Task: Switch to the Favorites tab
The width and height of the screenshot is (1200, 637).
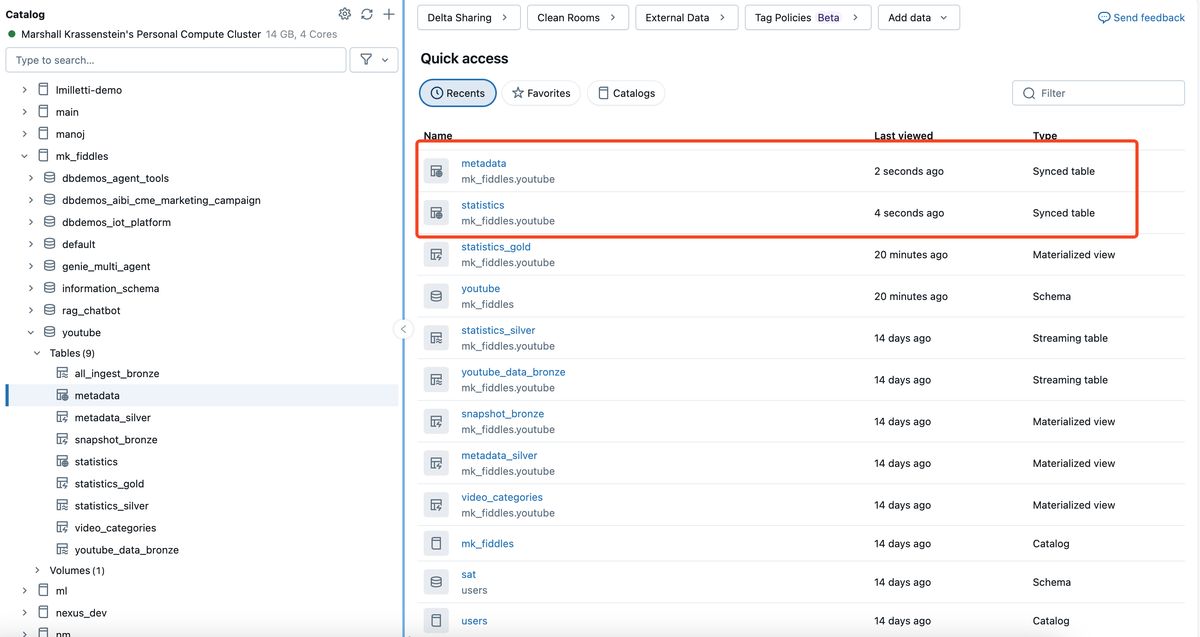Action: (541, 93)
